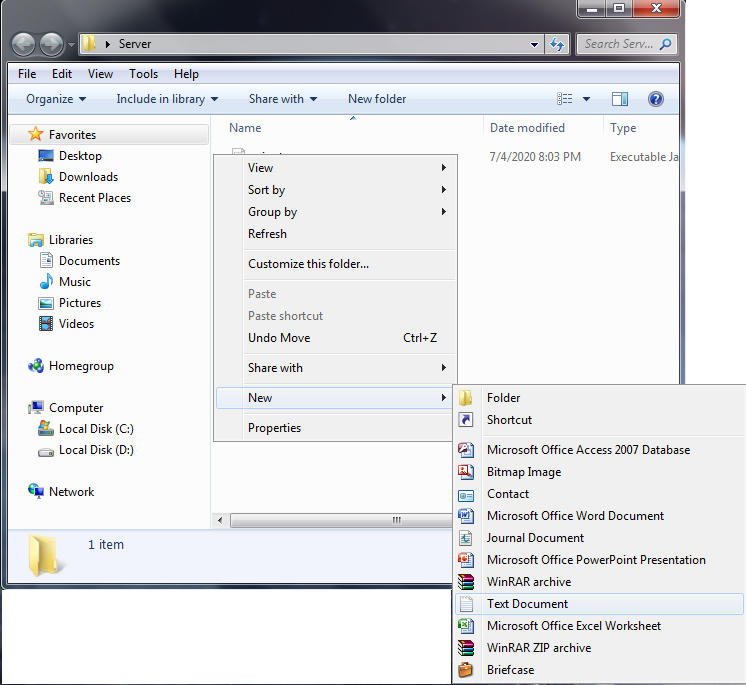This screenshot has width=746, height=685.
Task: Select Videos under Libraries
Action: pos(76,323)
